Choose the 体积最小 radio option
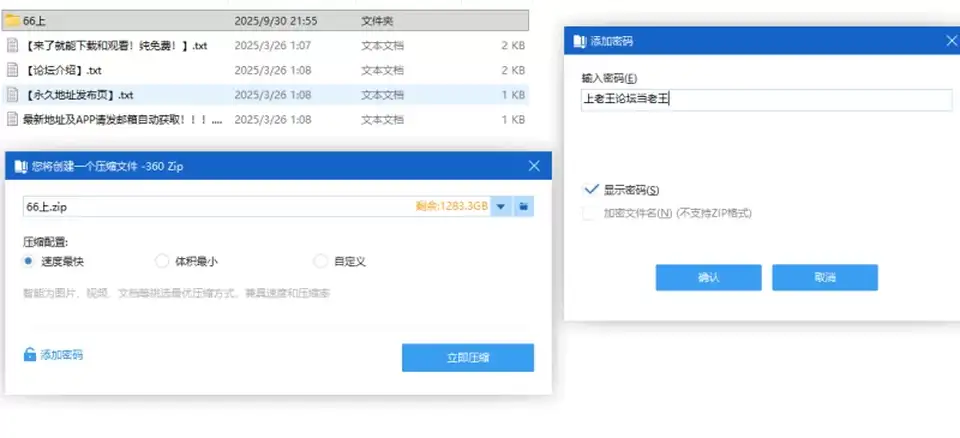 [162, 262]
